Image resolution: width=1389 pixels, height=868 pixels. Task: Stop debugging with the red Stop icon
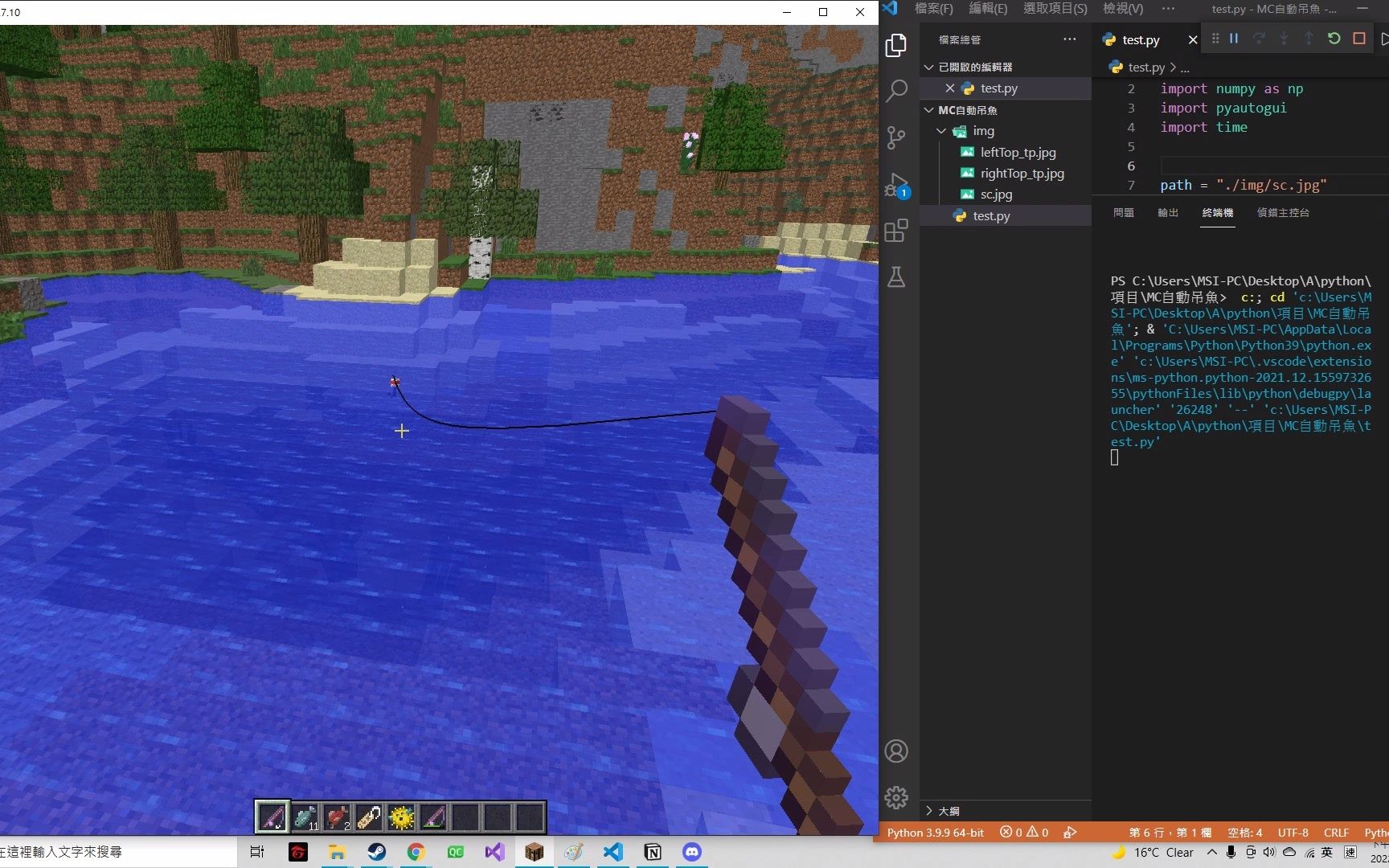1358,38
